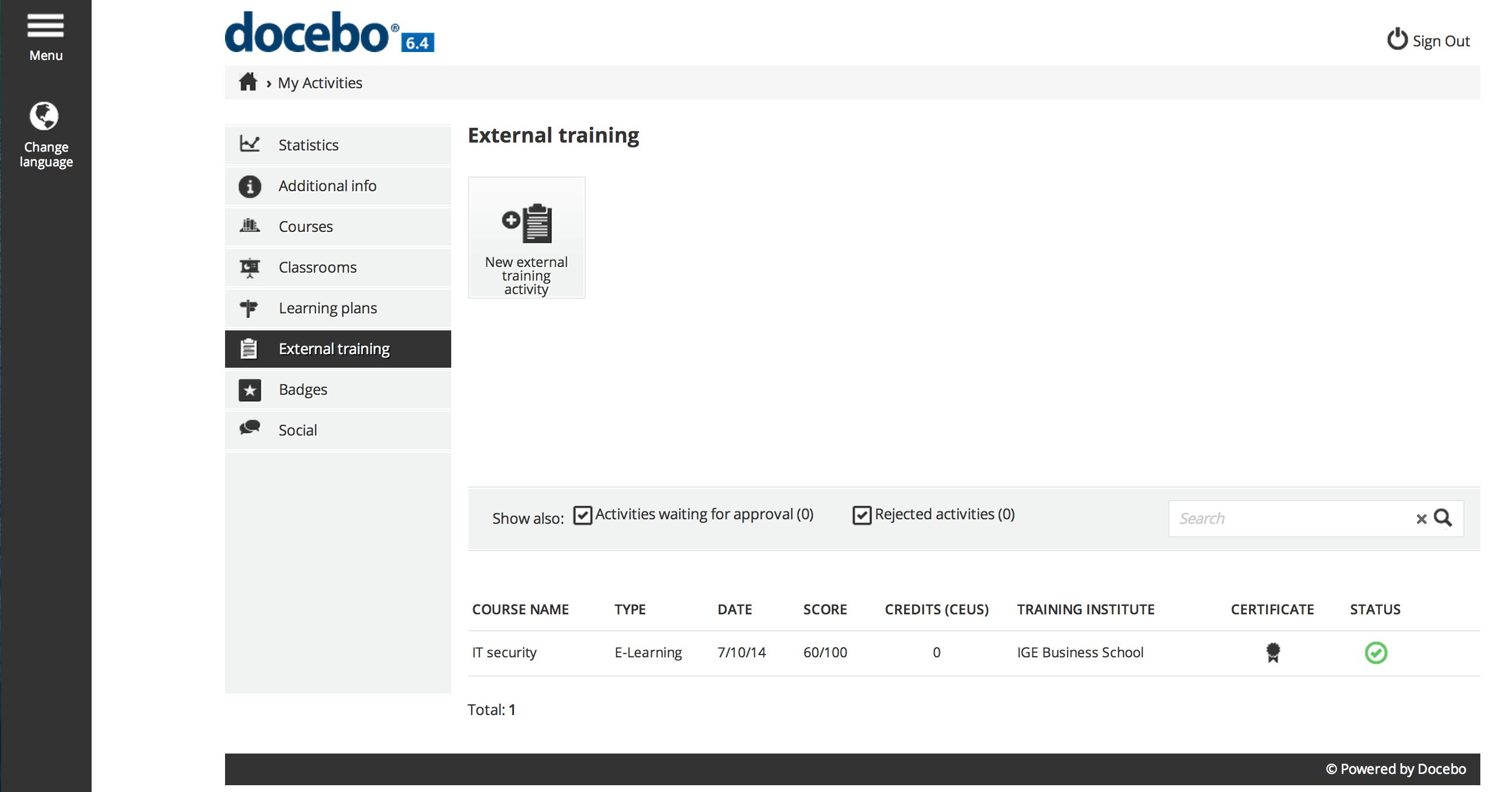The height and width of the screenshot is (792, 1512).
Task: View certificate ribbon for IT security
Action: [x=1272, y=653]
